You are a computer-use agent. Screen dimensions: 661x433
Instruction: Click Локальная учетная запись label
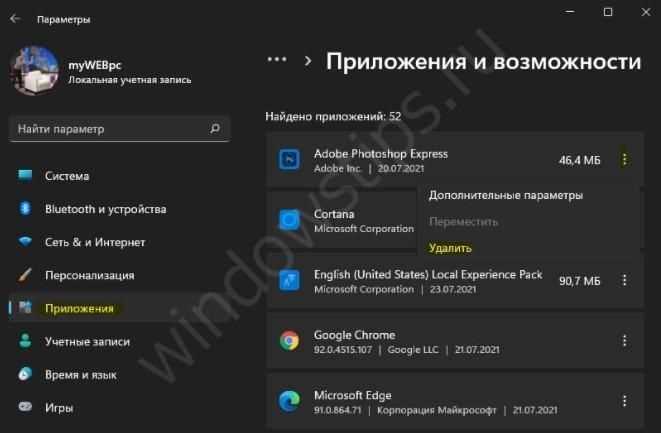tap(130, 80)
